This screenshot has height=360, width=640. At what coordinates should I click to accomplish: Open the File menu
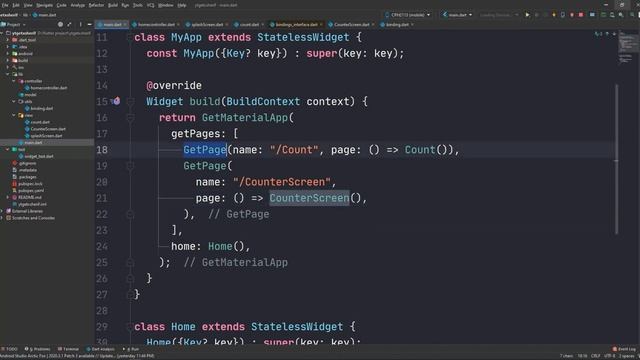coord(5,5)
